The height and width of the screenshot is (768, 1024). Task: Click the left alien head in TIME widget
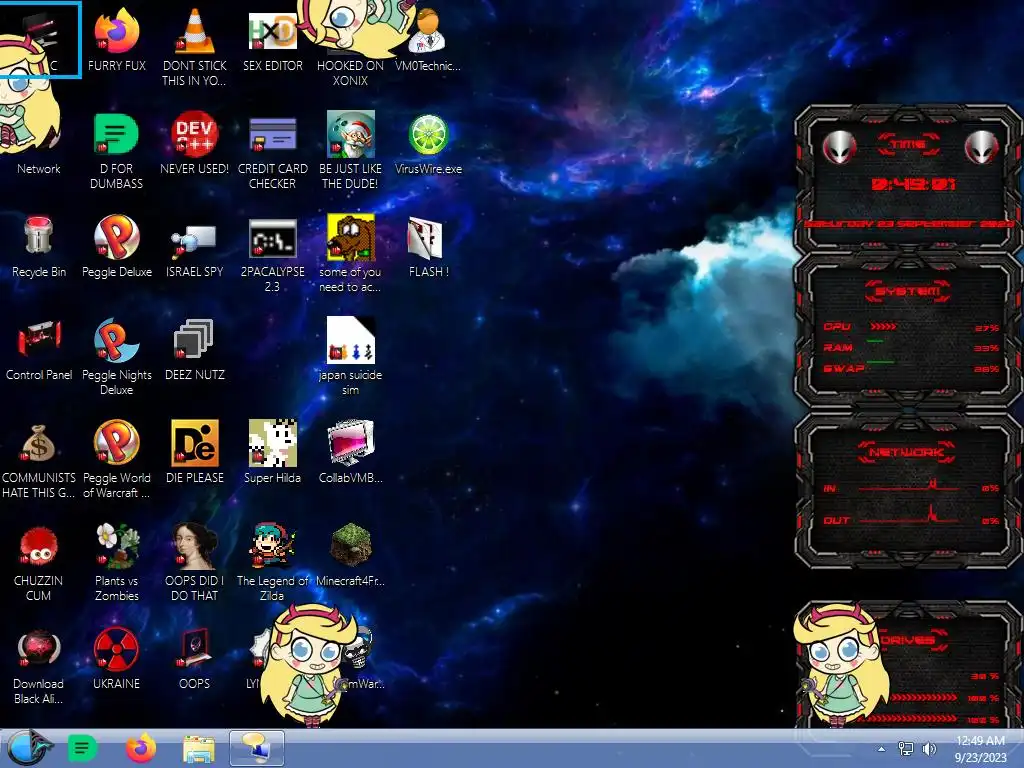(x=839, y=148)
